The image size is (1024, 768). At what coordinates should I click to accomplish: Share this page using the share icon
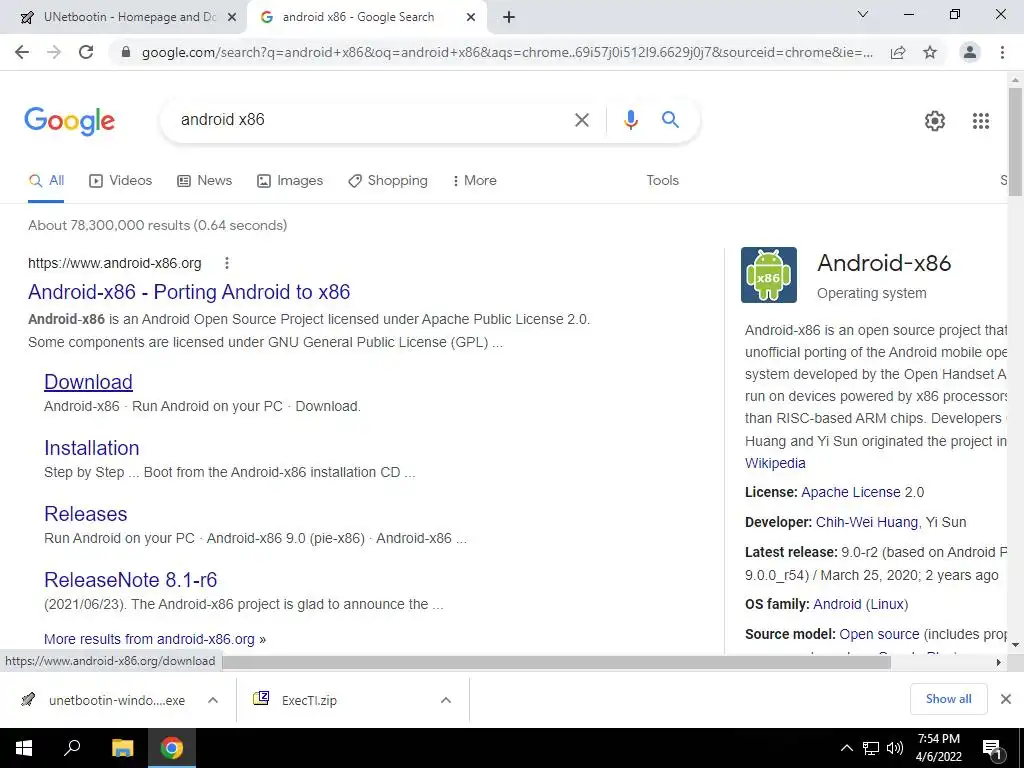click(898, 52)
